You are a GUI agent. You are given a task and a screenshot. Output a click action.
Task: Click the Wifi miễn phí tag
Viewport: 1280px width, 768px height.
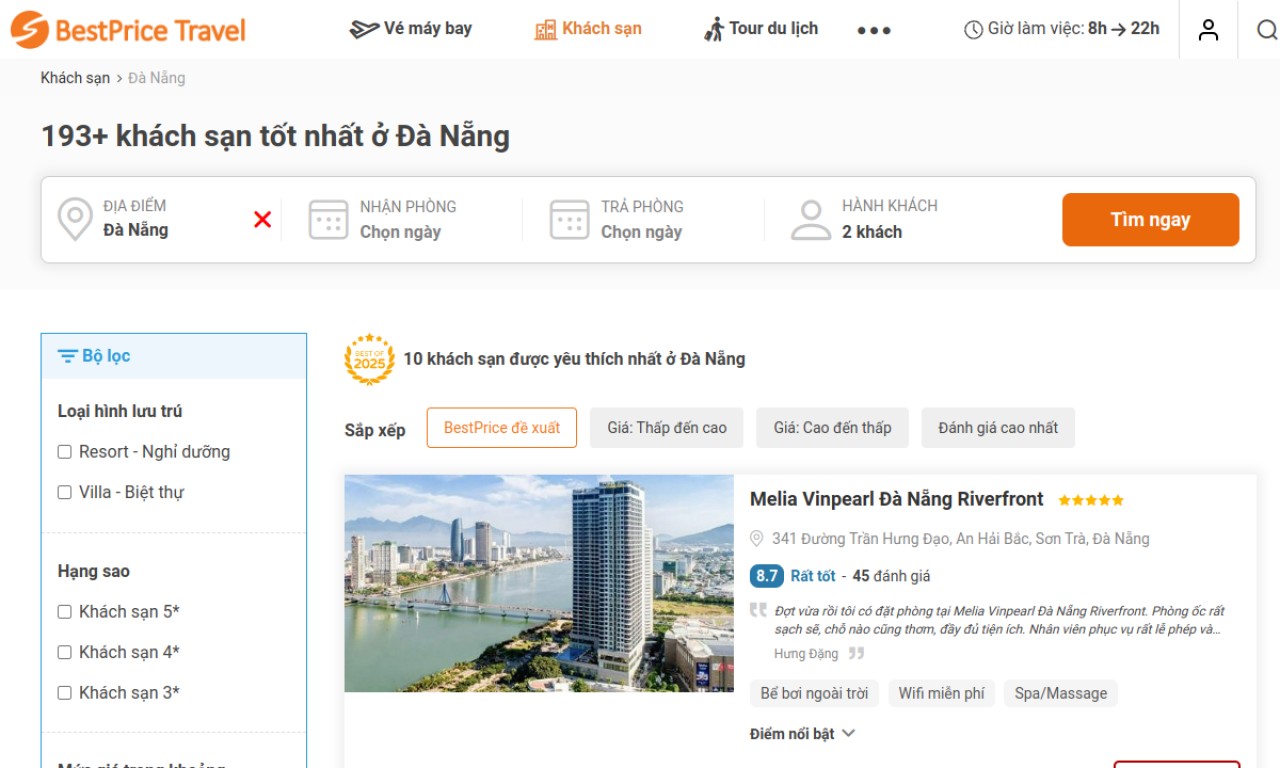coord(941,693)
